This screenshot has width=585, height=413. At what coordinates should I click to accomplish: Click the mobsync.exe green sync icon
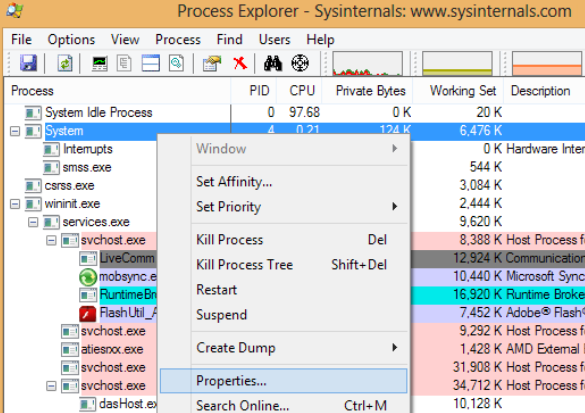[x=88, y=277]
